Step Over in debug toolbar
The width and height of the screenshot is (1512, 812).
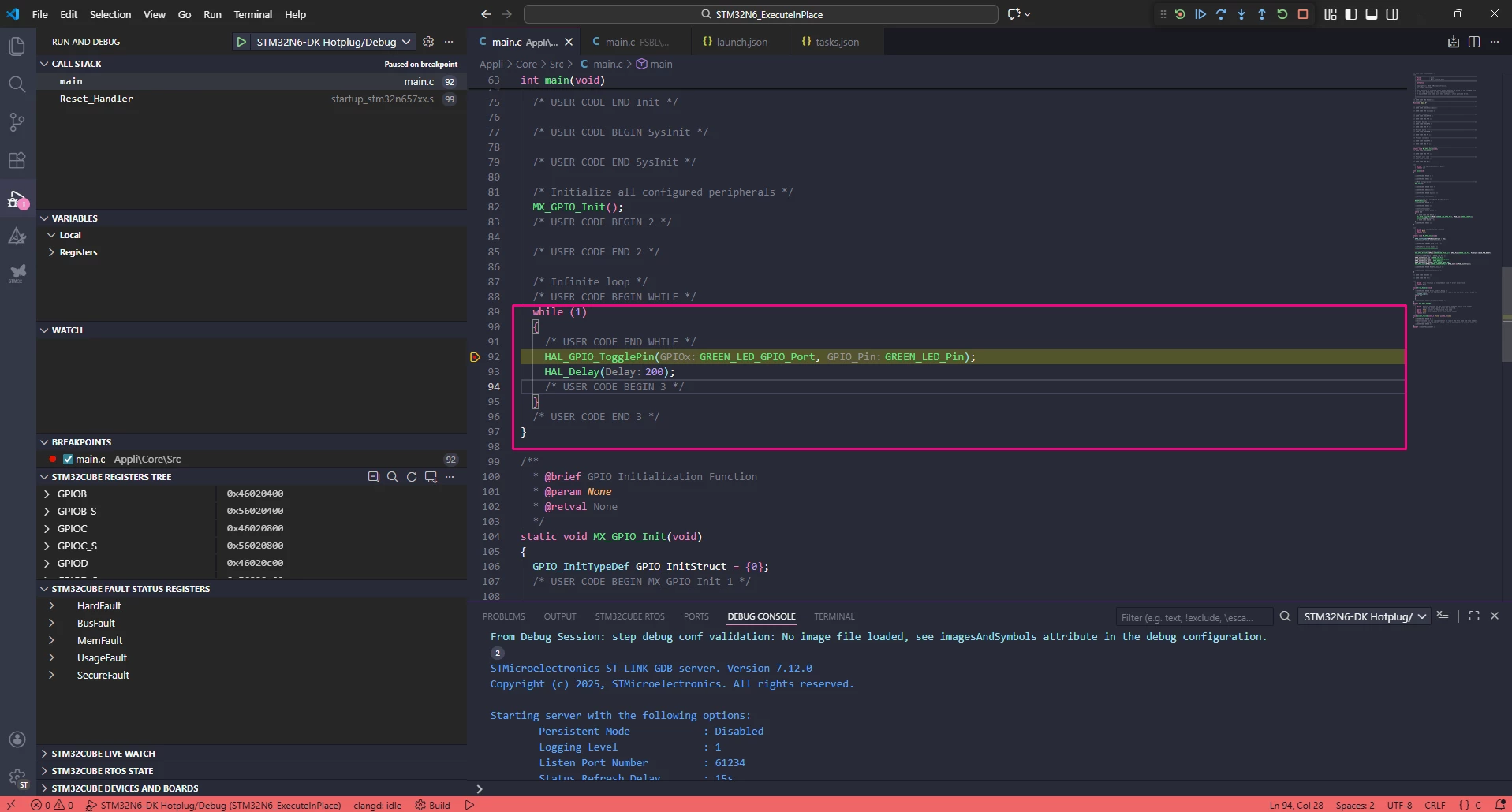(x=1221, y=14)
